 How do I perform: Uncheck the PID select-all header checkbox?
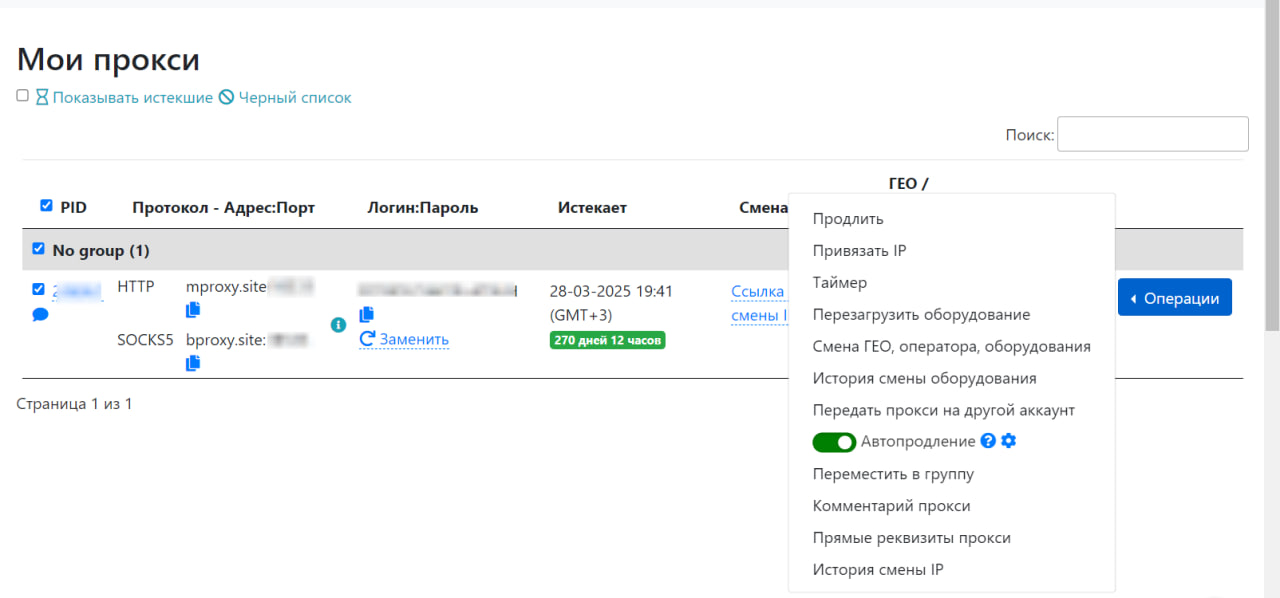(46, 206)
